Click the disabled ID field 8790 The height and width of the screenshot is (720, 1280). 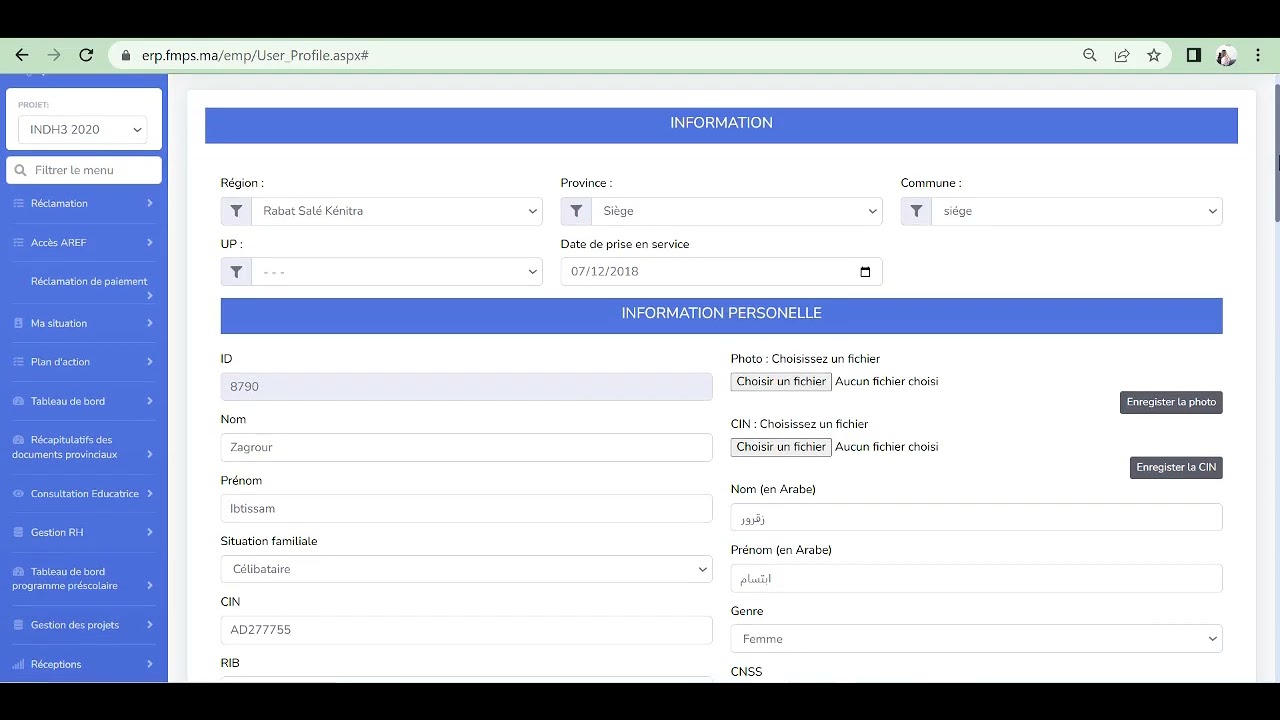point(466,386)
